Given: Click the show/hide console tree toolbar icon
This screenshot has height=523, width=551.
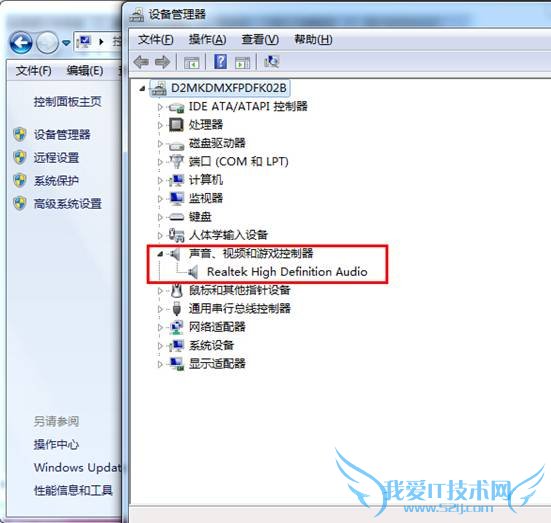Looking at the screenshot, I should (x=192, y=63).
